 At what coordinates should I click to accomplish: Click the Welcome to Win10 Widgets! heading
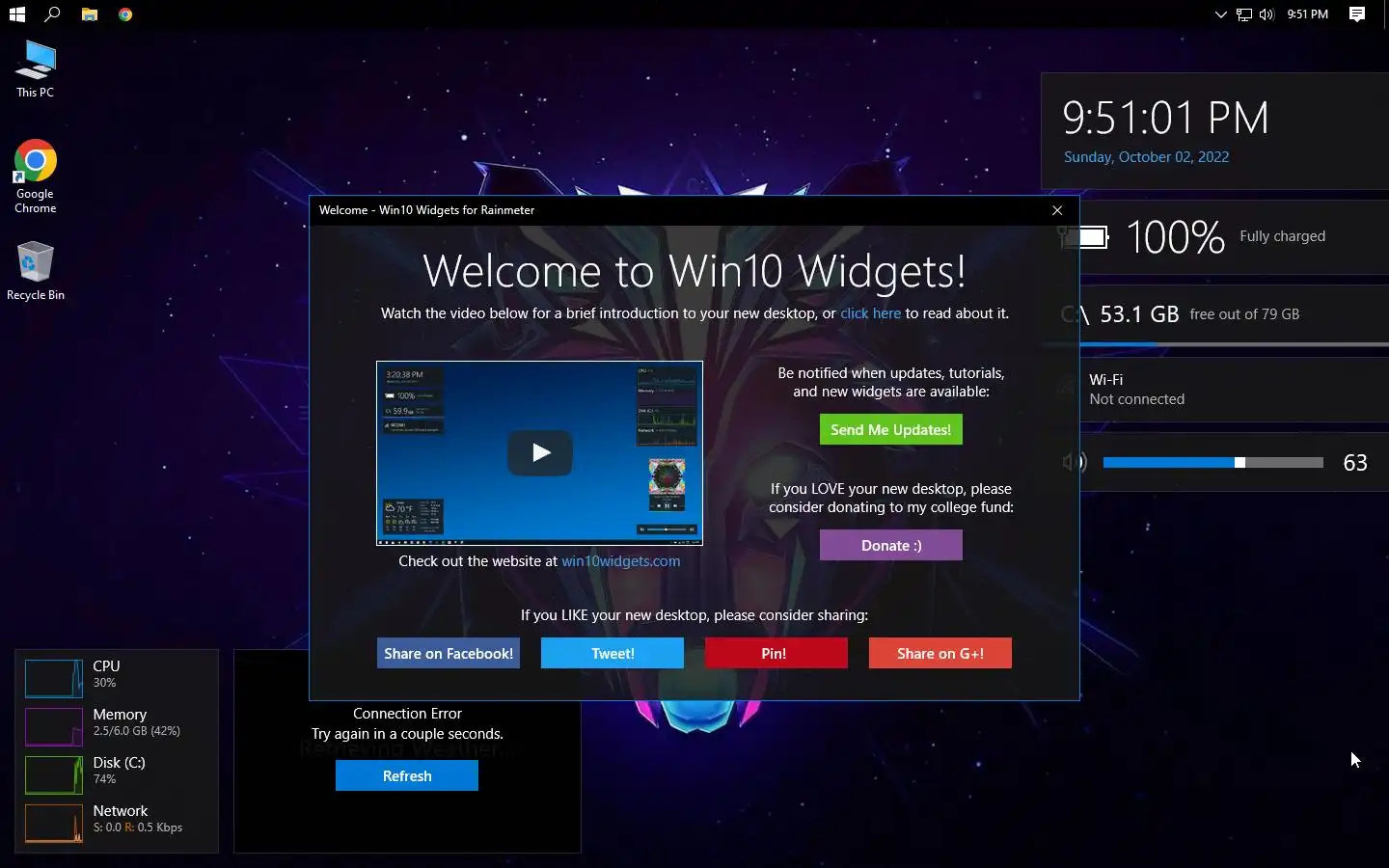[694, 271]
